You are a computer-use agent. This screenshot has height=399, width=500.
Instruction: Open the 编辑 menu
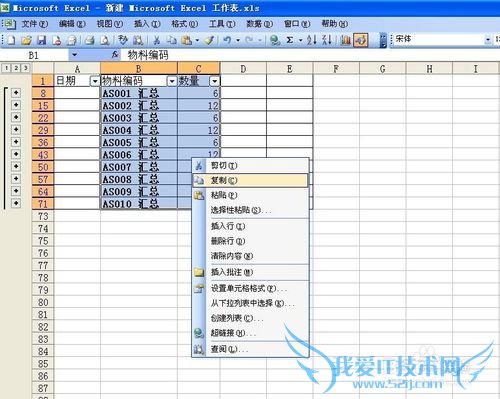point(72,24)
